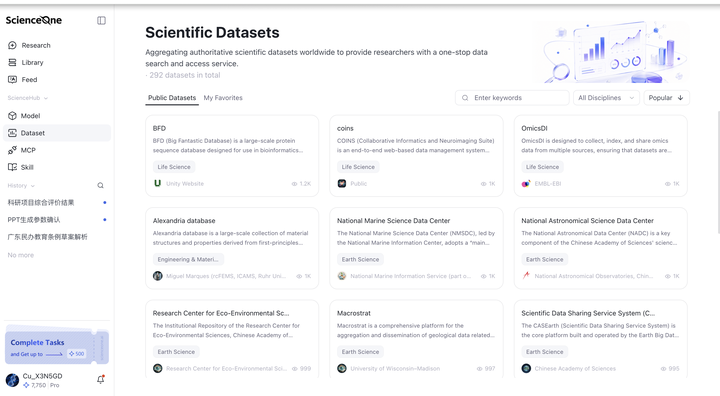The width and height of the screenshot is (720, 396).
Task: Click University of Wisconsin-Madison icon
Action: coord(342,368)
